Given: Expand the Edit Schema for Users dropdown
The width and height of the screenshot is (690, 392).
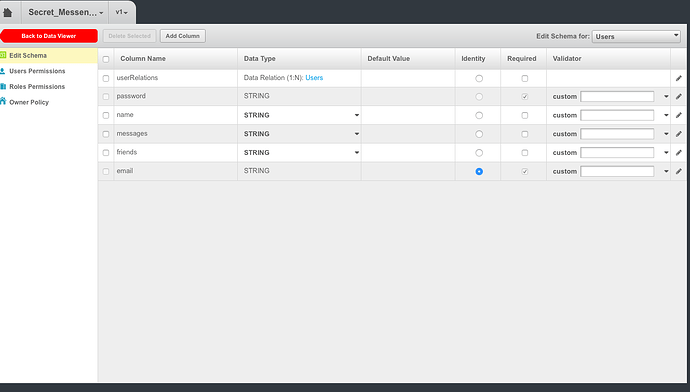Looking at the screenshot, I should coord(636,37).
